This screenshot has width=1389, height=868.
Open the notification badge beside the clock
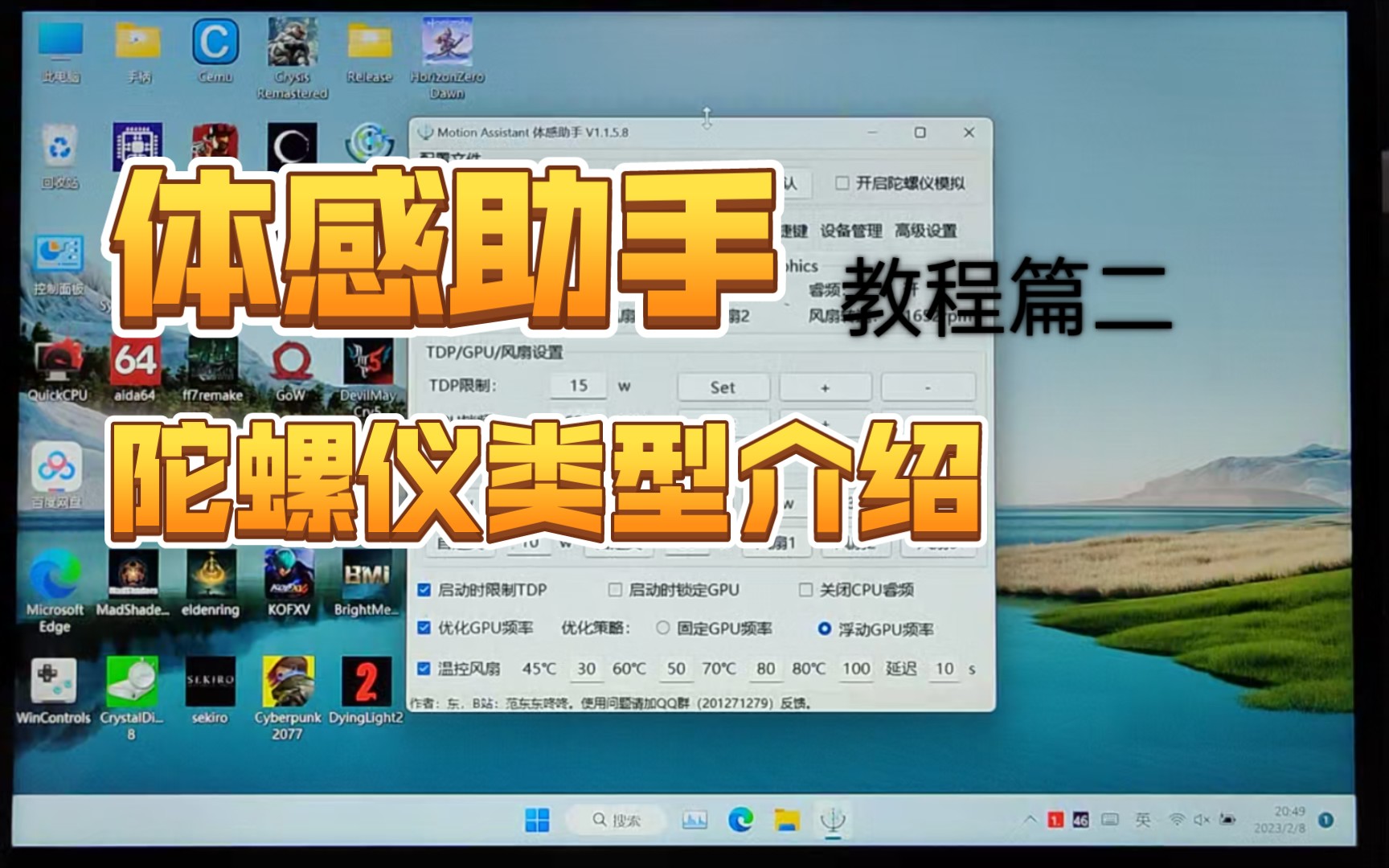tap(1326, 820)
